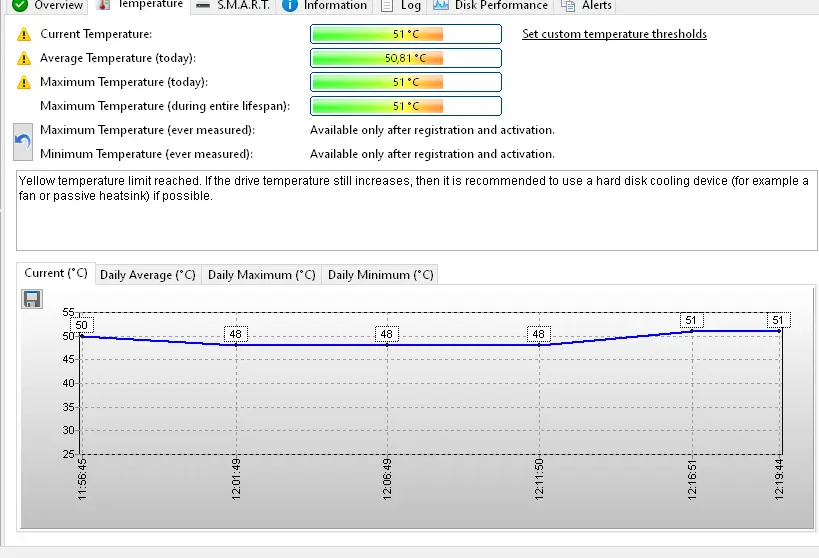Click the Information blue info icon

point(289,6)
